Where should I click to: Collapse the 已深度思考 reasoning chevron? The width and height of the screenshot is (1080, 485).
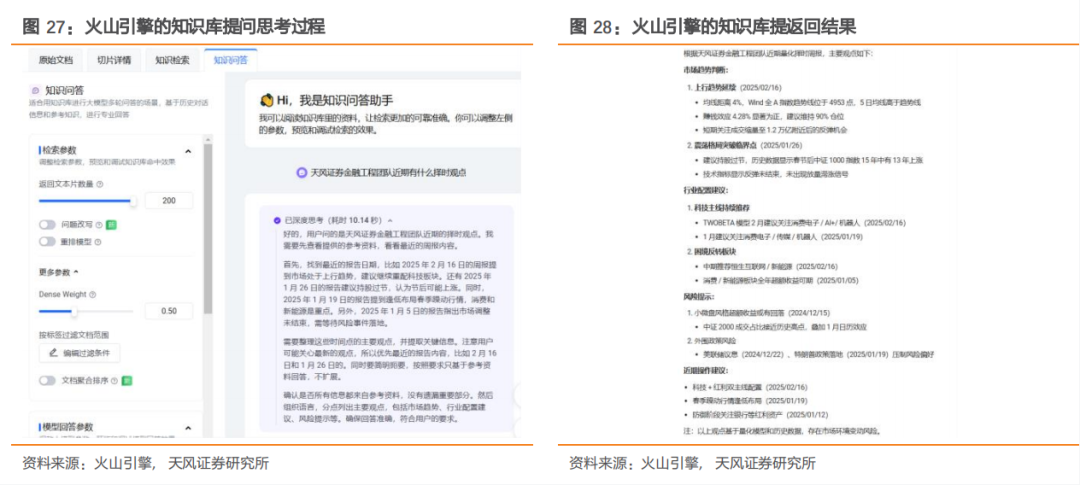(391, 220)
